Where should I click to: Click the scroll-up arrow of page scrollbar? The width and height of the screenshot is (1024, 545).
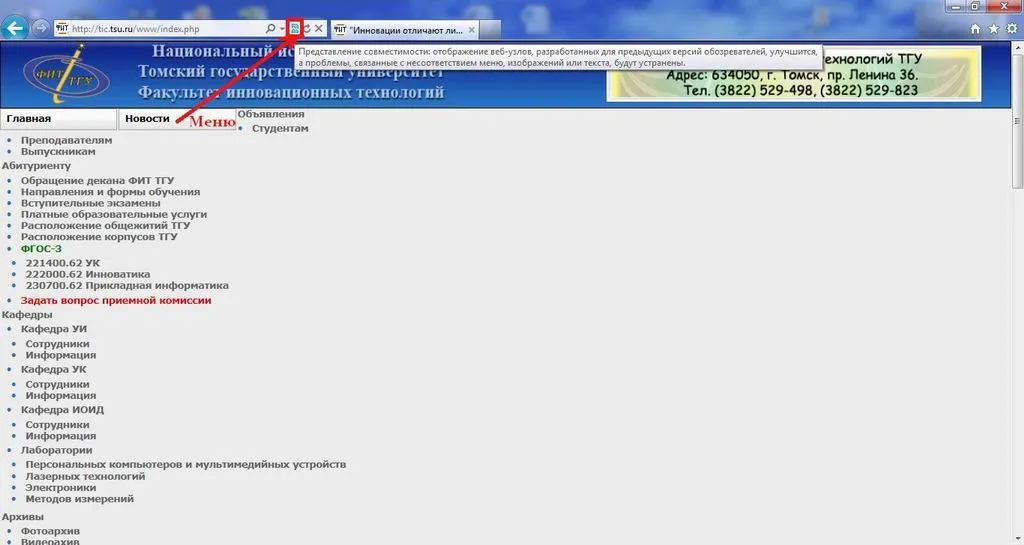click(x=1017, y=47)
